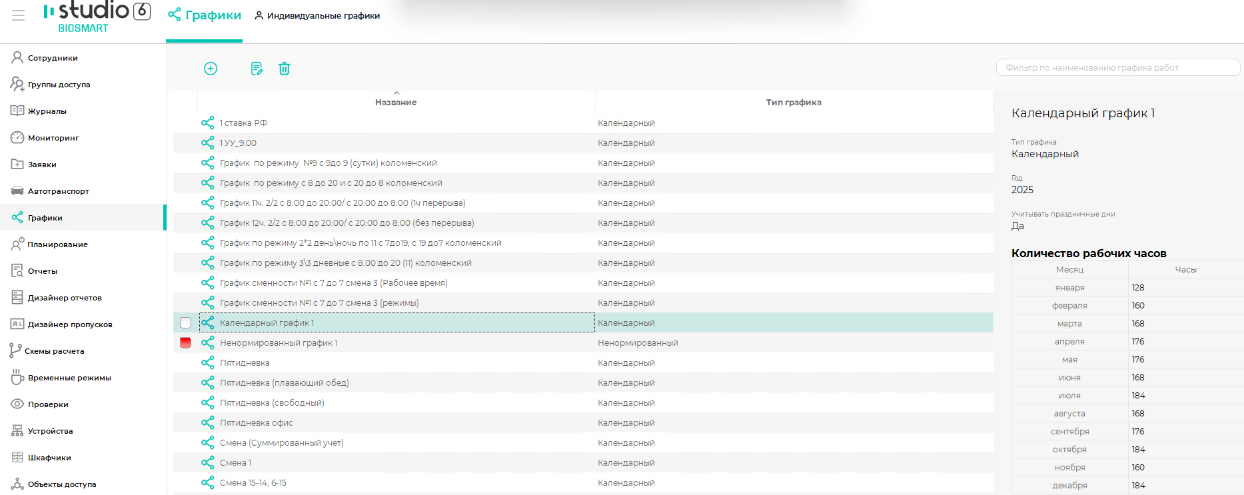Click the trash delete icon in the toolbar

pos(284,69)
